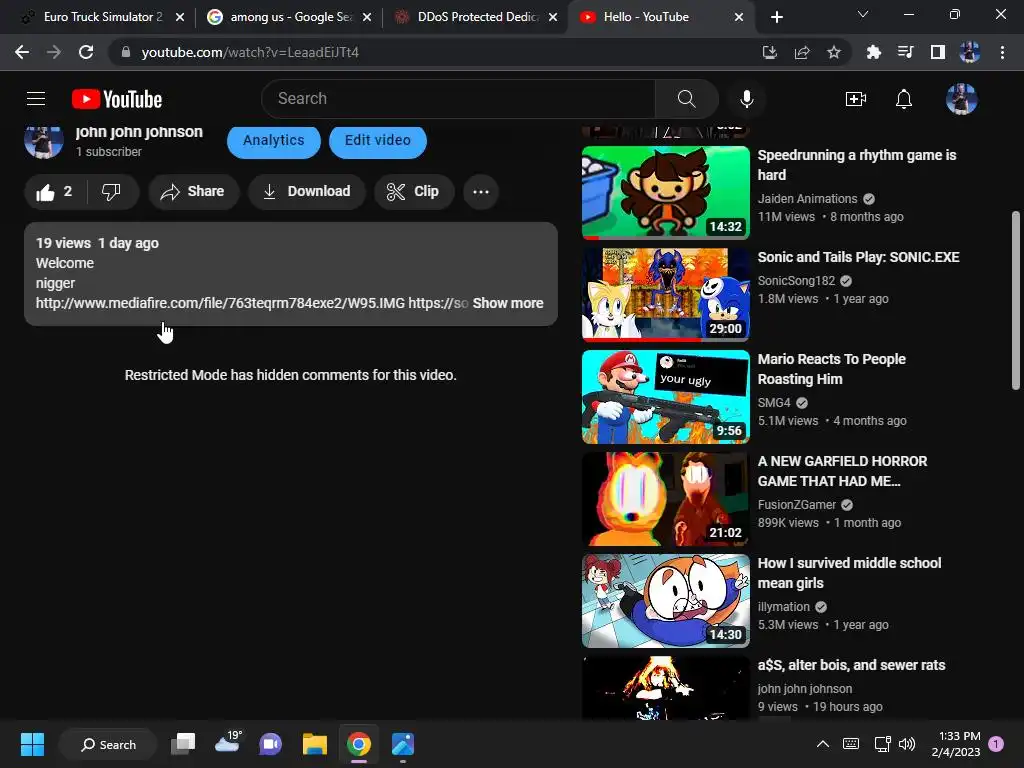Share the video

coord(193,192)
